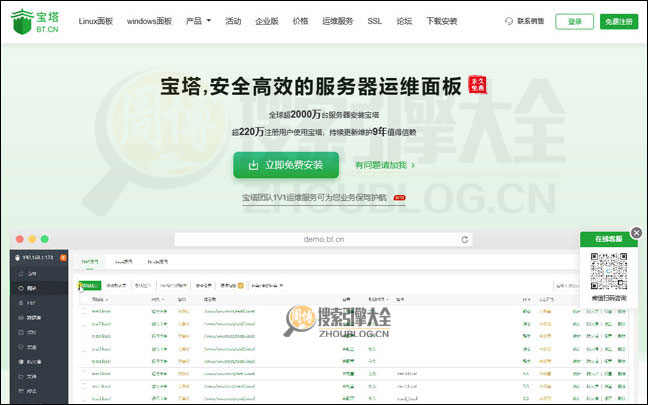Click the refresh icon in demo address bar
This screenshot has width=648, height=405.
[x=465, y=240]
